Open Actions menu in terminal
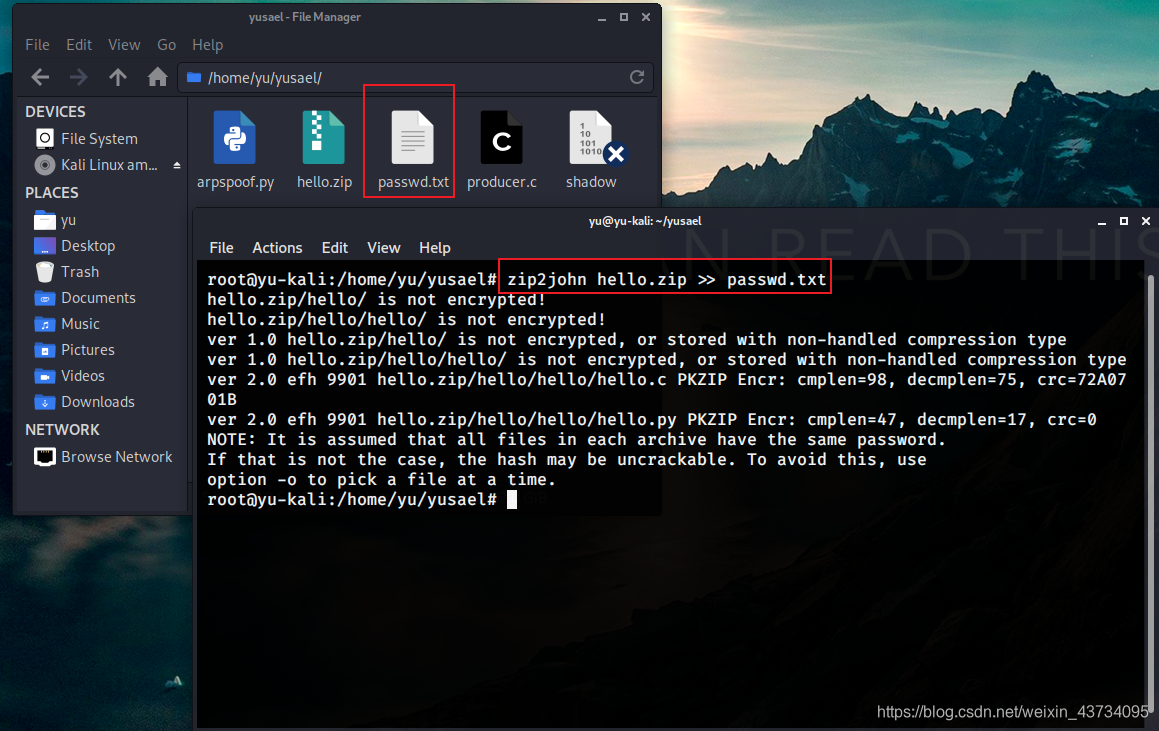The width and height of the screenshot is (1159, 731). [x=277, y=248]
